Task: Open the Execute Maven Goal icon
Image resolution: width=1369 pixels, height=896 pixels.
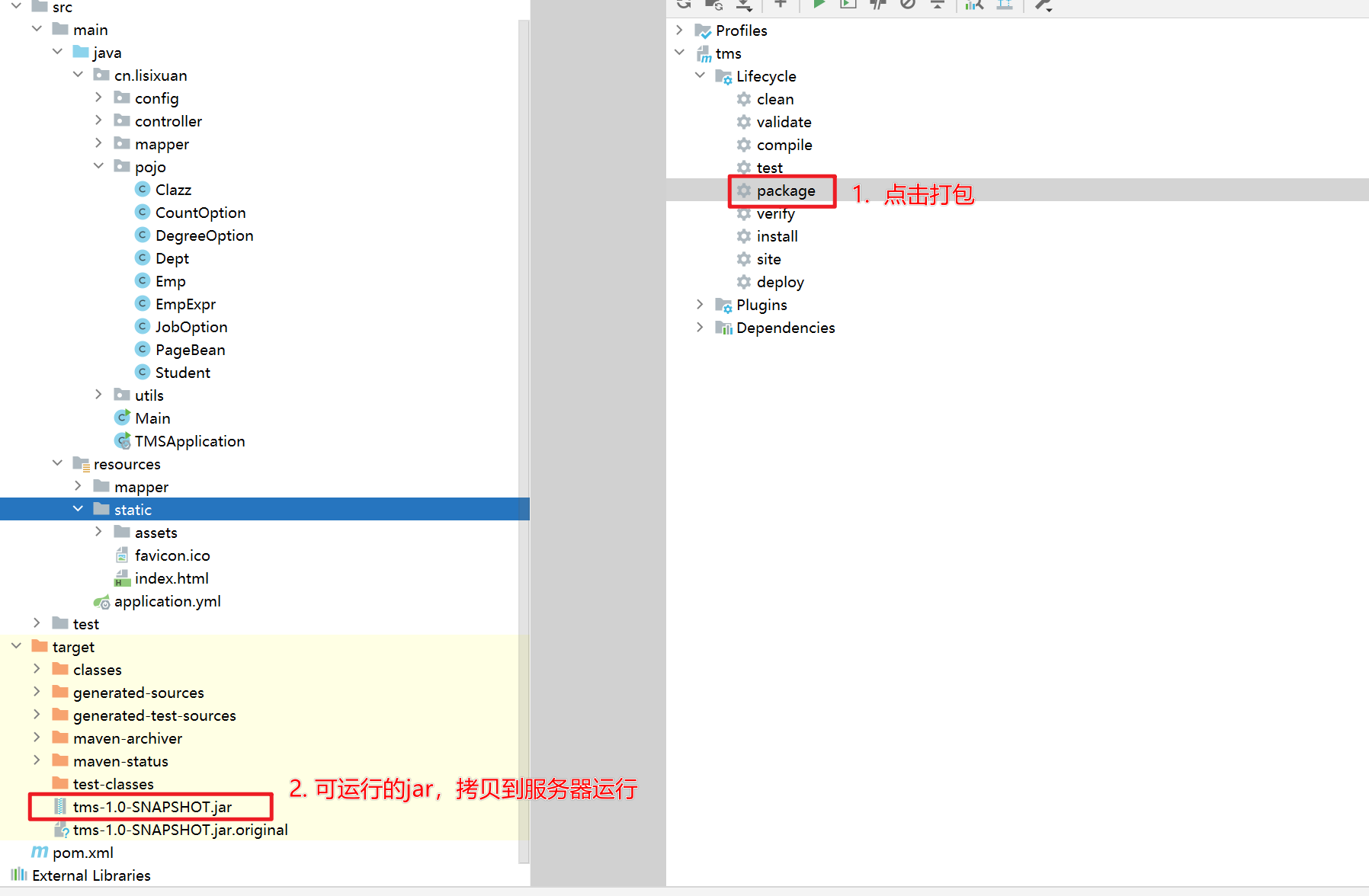Action: (848, 5)
